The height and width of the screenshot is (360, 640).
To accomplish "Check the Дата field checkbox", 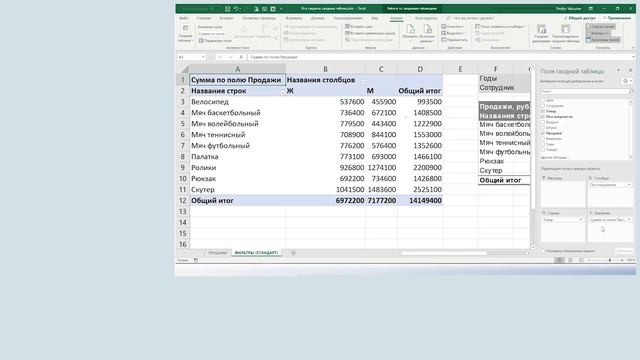I will coord(543,100).
